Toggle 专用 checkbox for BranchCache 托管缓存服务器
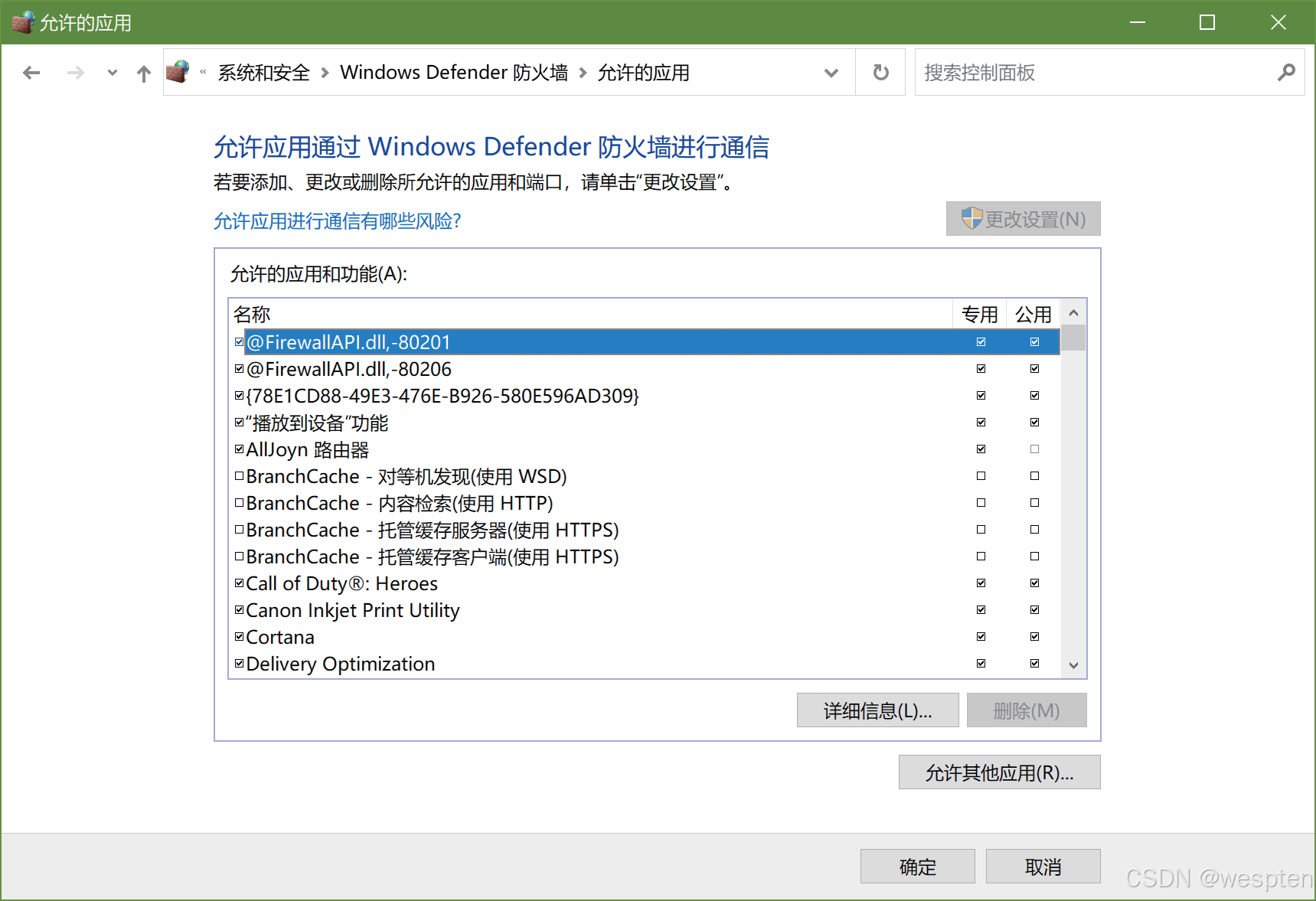The height and width of the screenshot is (901, 1316). point(981,530)
